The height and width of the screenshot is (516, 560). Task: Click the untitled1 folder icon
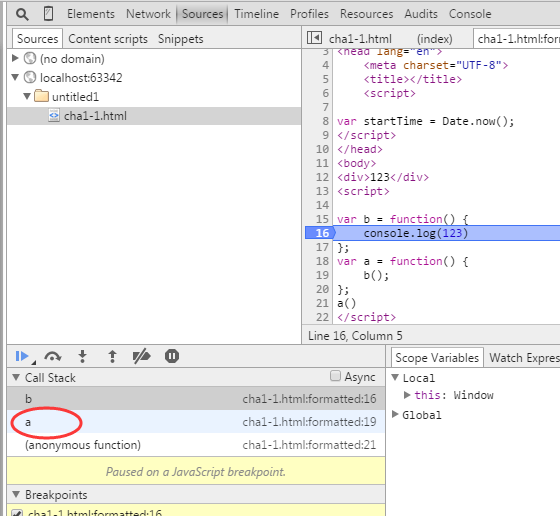coord(41,96)
